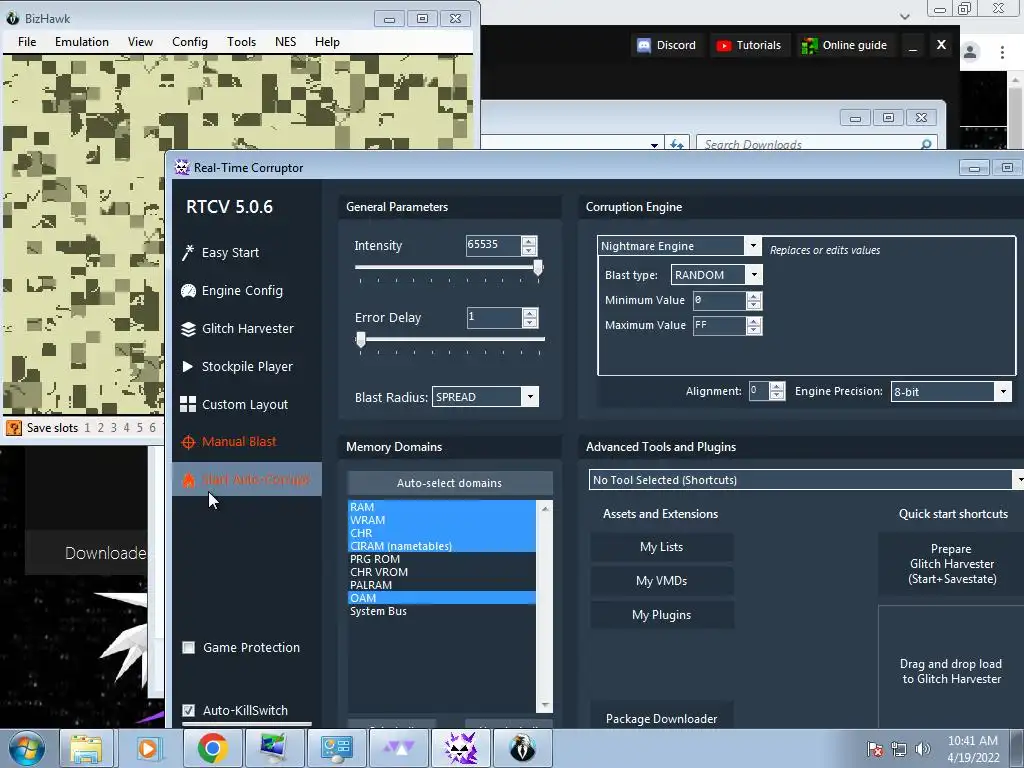Increase Maximum Value stepper
1024x768 pixels.
click(x=754, y=321)
